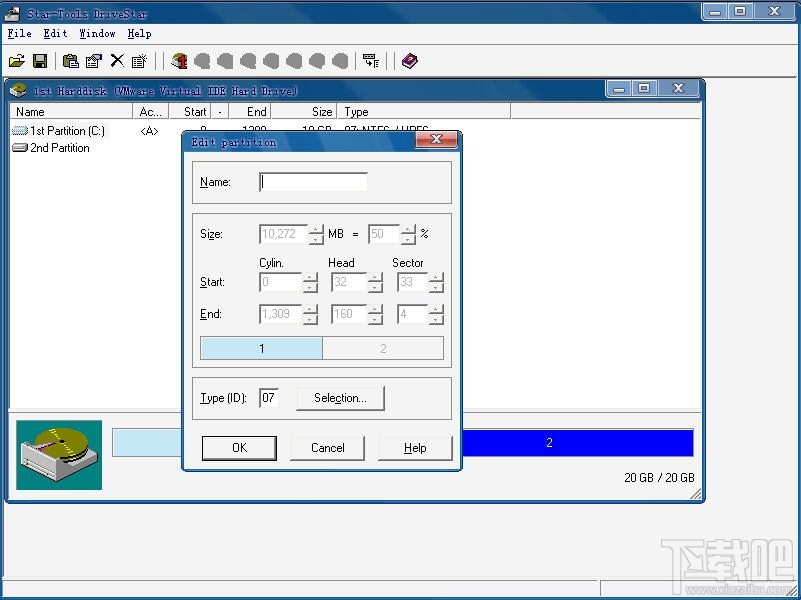Select segment 2 in dialog partition bar
The image size is (801, 600).
click(383, 348)
